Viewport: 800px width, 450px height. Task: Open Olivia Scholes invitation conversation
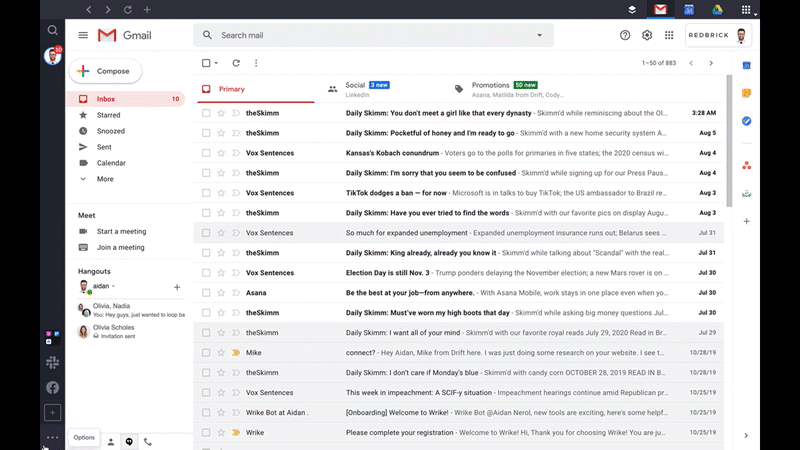coord(131,331)
